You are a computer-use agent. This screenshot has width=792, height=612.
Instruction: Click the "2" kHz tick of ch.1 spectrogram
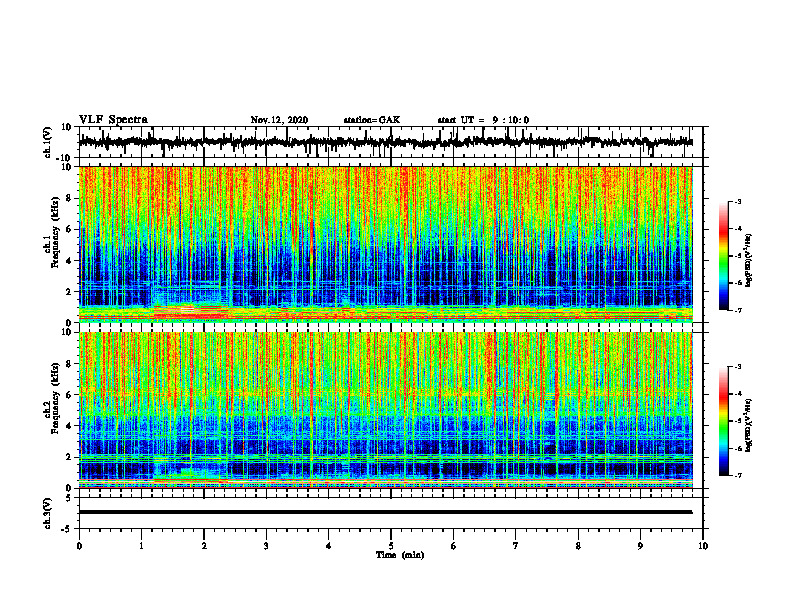point(69,291)
